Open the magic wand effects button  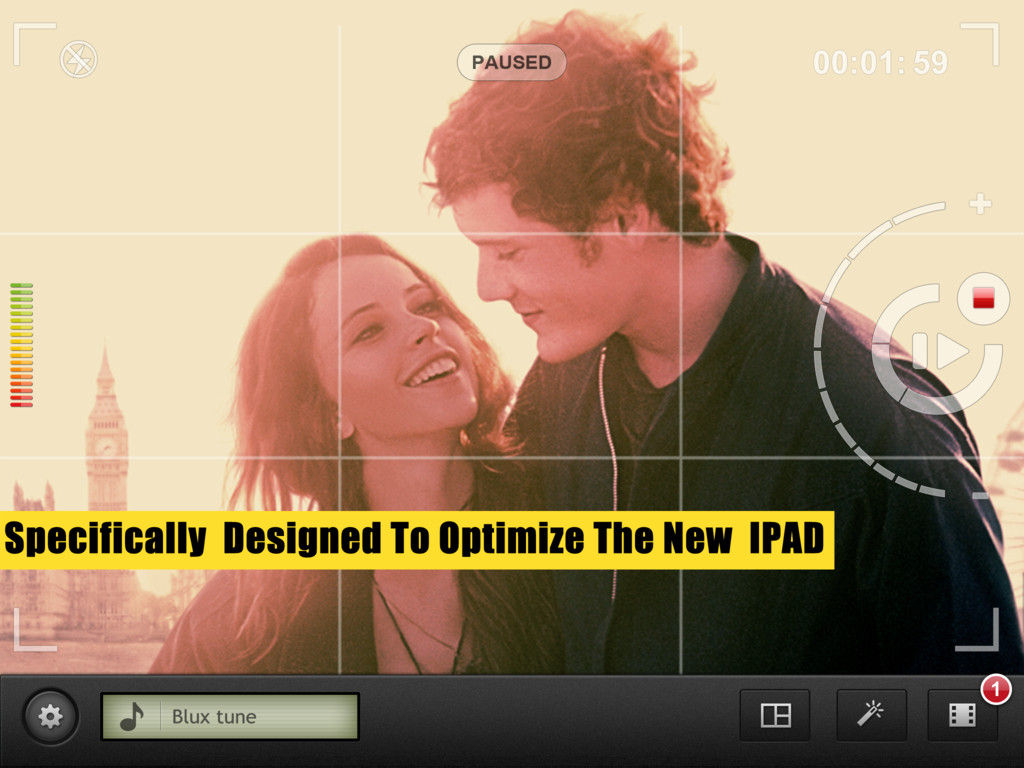coord(871,715)
